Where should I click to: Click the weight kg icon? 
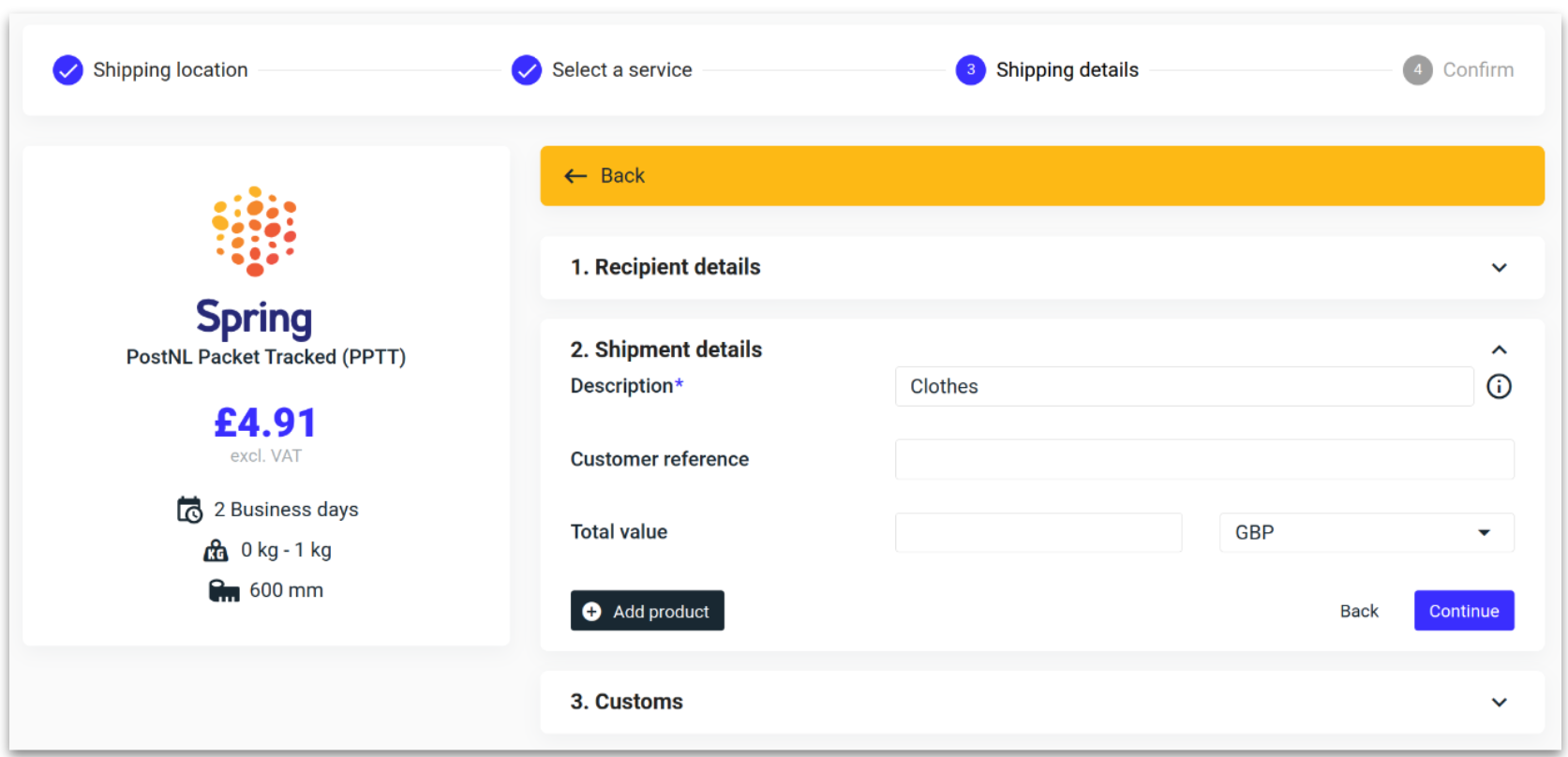point(216,550)
